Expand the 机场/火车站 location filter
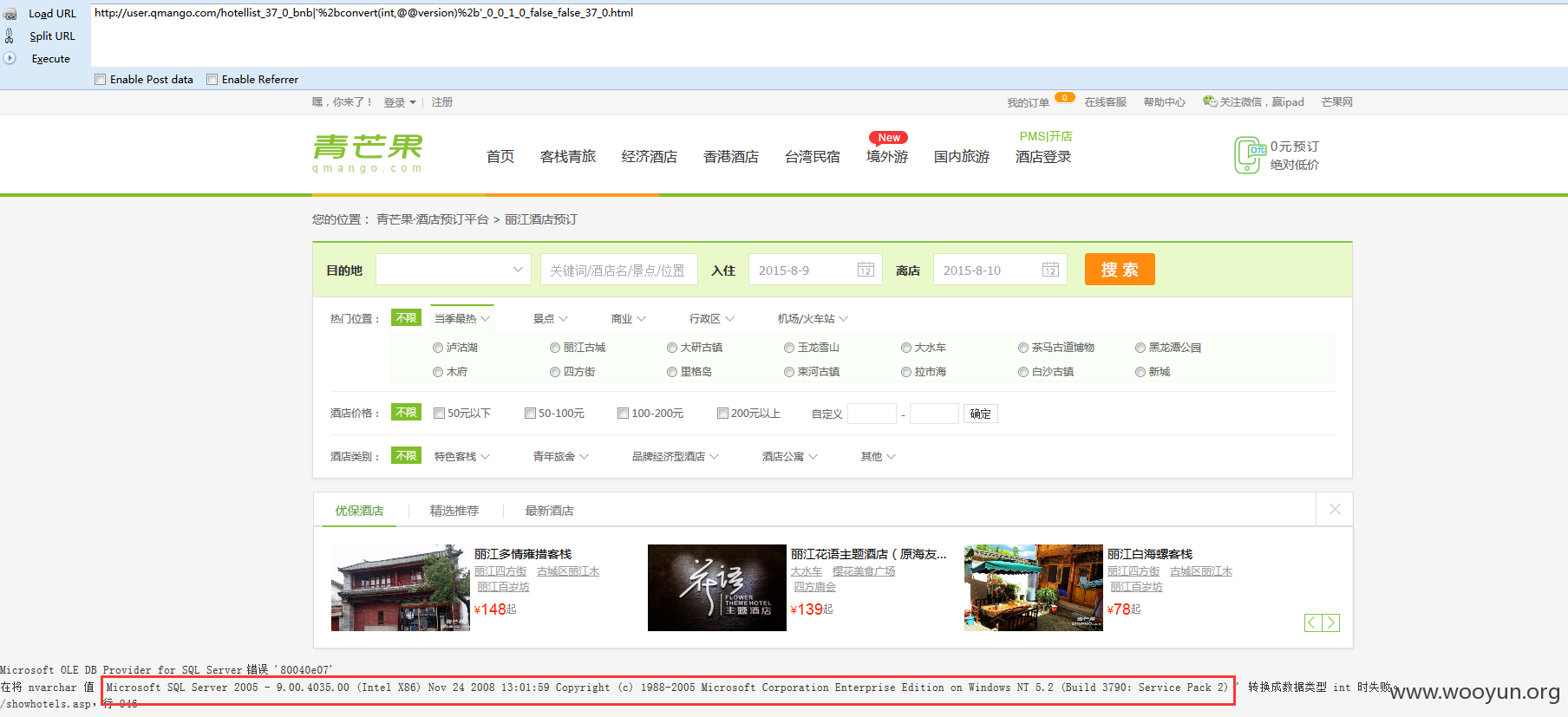Viewport: 1568px width, 717px height. [813, 319]
